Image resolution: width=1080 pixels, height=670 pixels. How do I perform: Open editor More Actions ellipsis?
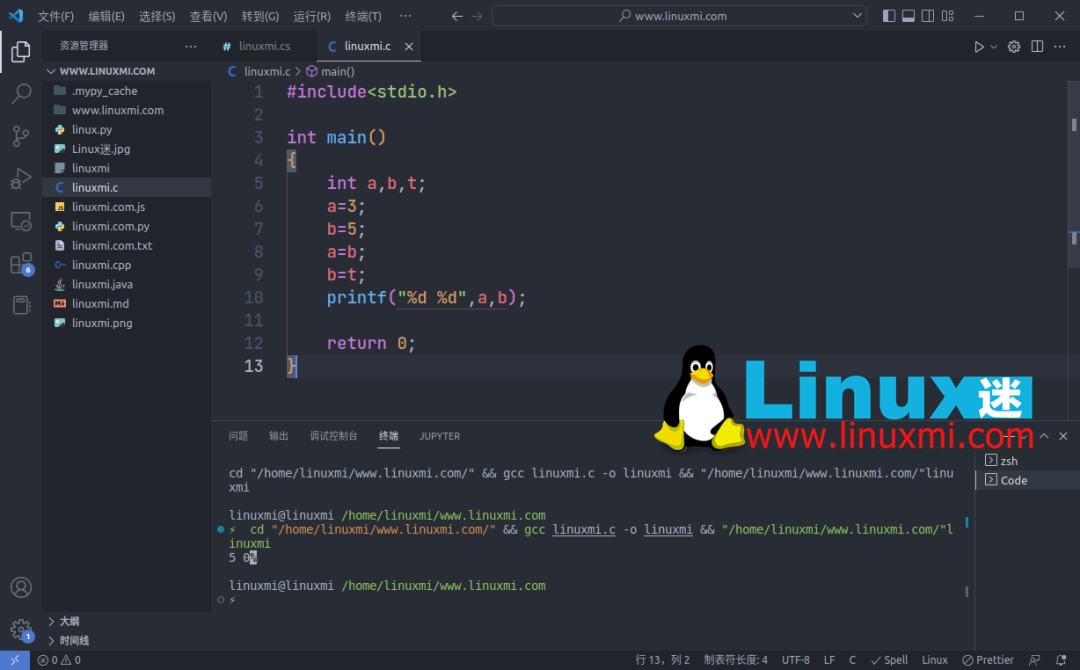[1059, 47]
